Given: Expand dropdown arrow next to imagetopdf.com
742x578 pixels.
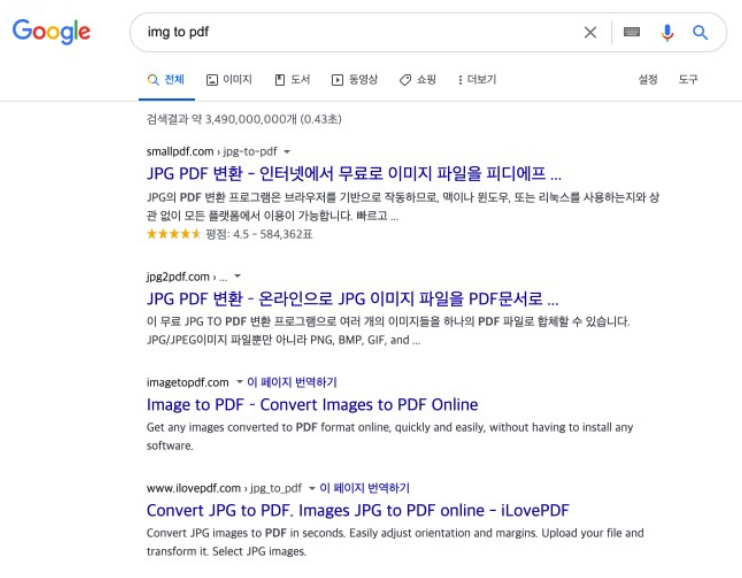Looking at the screenshot, I should point(239,382).
